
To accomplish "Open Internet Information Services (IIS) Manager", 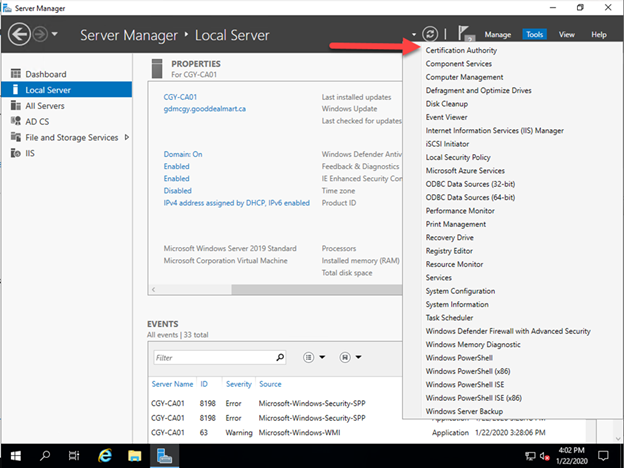I will [x=495, y=131].
